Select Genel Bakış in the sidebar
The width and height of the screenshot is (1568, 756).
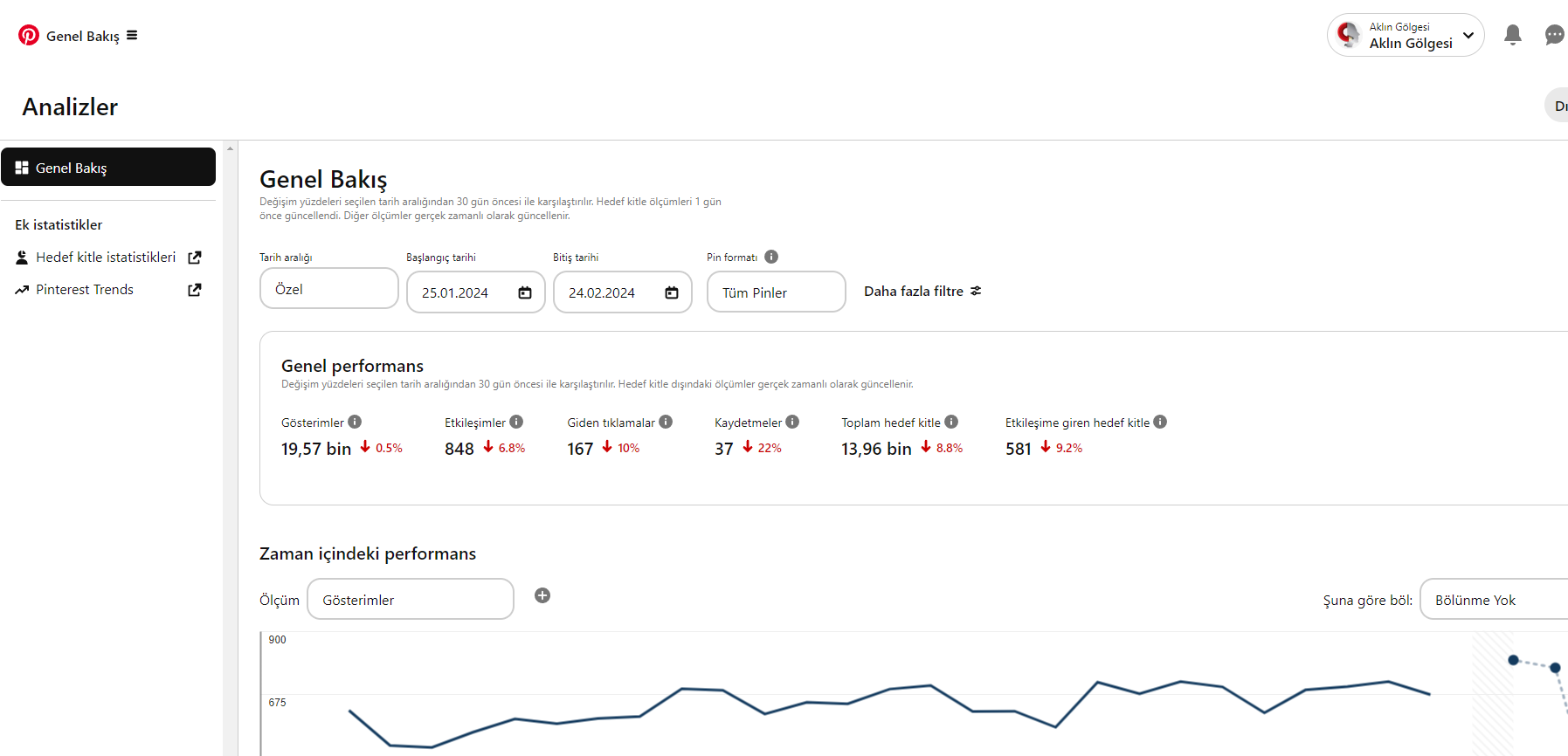click(x=108, y=167)
